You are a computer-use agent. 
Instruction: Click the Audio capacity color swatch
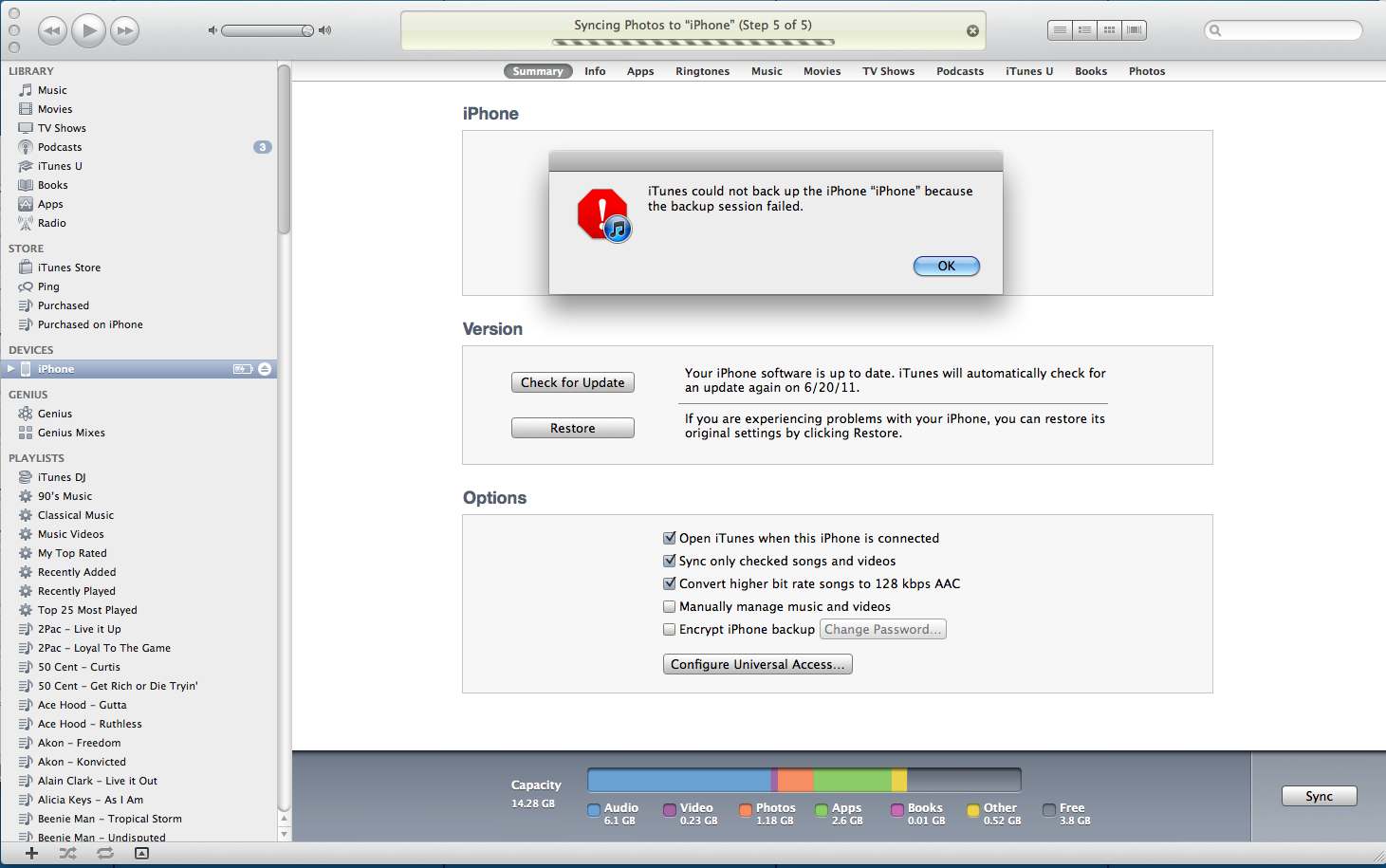tap(594, 810)
